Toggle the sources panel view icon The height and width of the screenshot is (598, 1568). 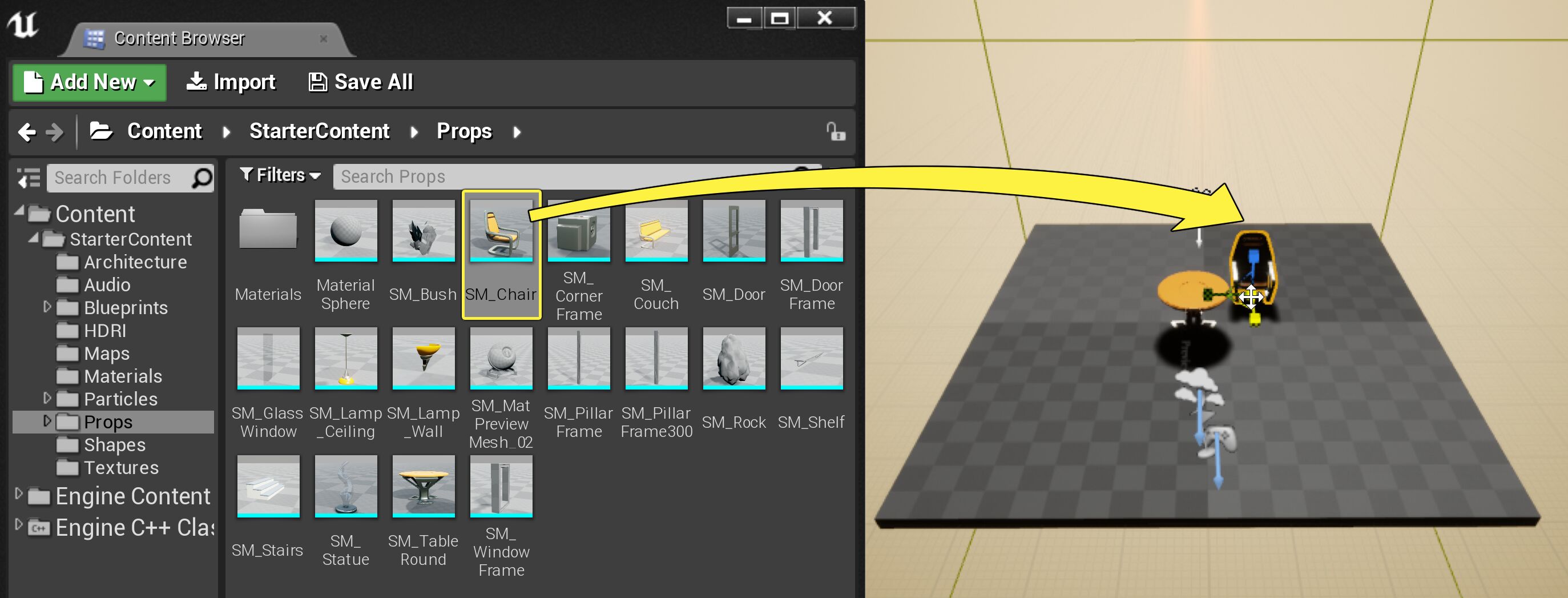28,178
